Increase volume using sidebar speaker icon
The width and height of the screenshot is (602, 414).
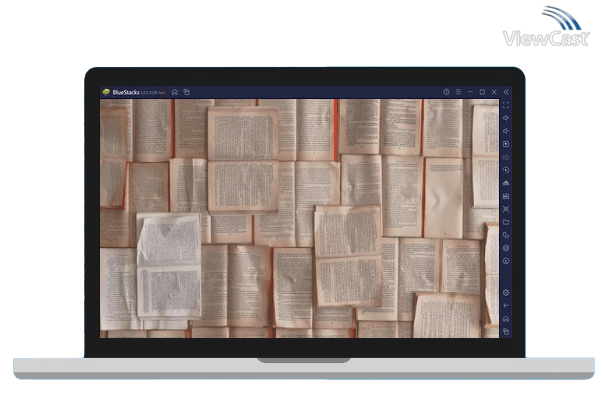[506, 118]
